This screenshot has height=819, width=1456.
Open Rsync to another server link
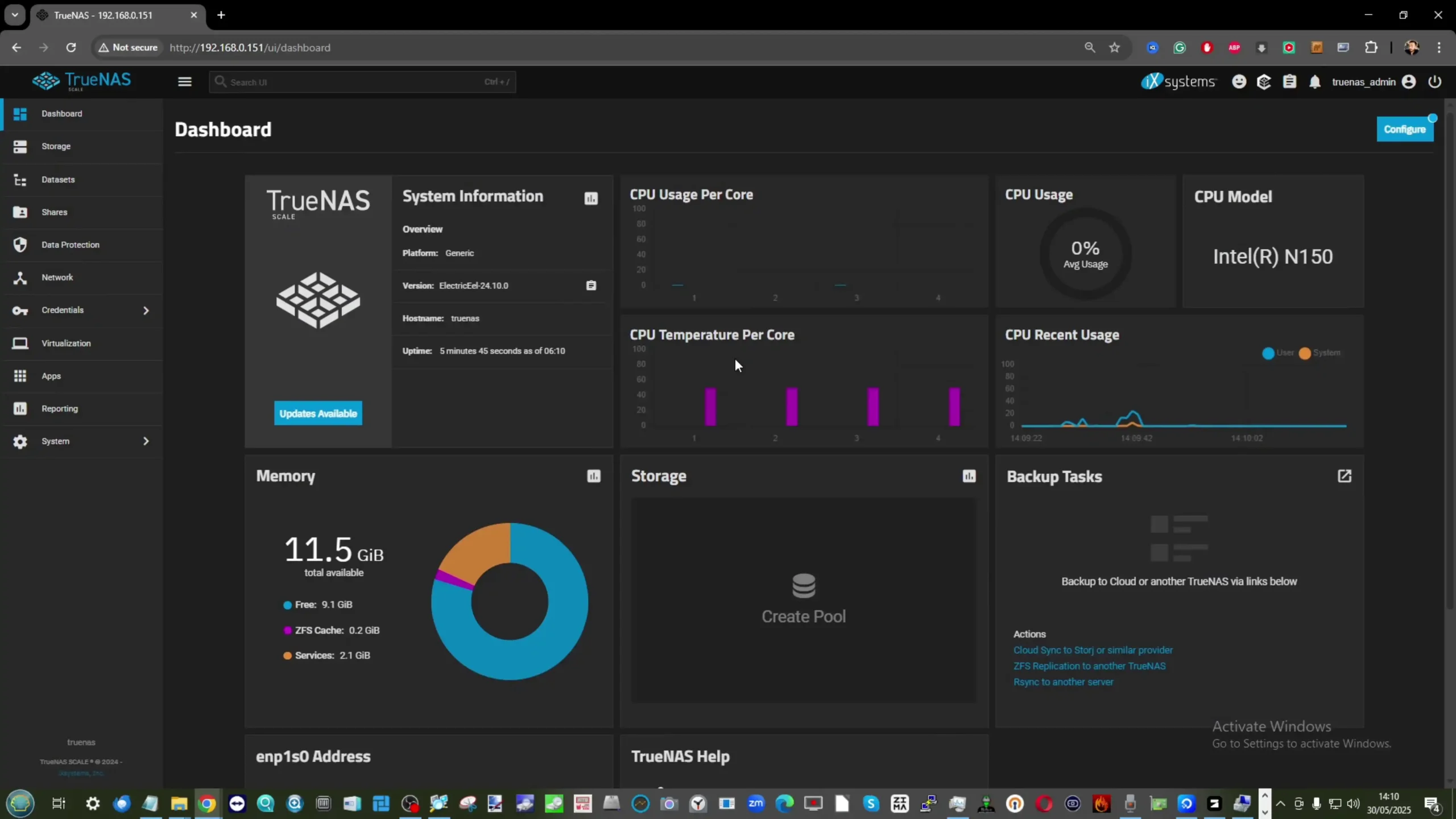coord(1063,682)
